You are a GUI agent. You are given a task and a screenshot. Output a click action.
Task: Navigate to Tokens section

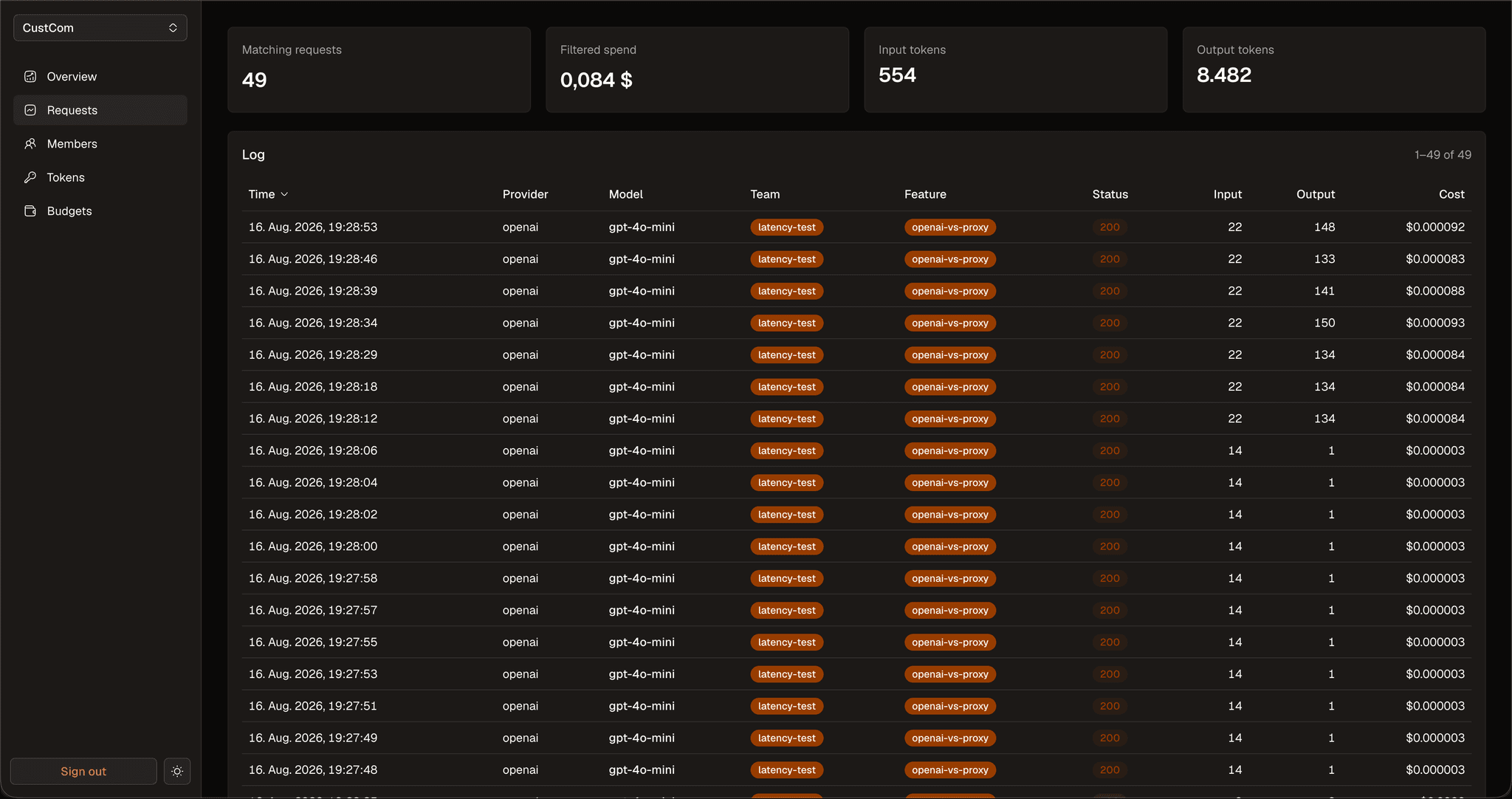tap(100, 177)
